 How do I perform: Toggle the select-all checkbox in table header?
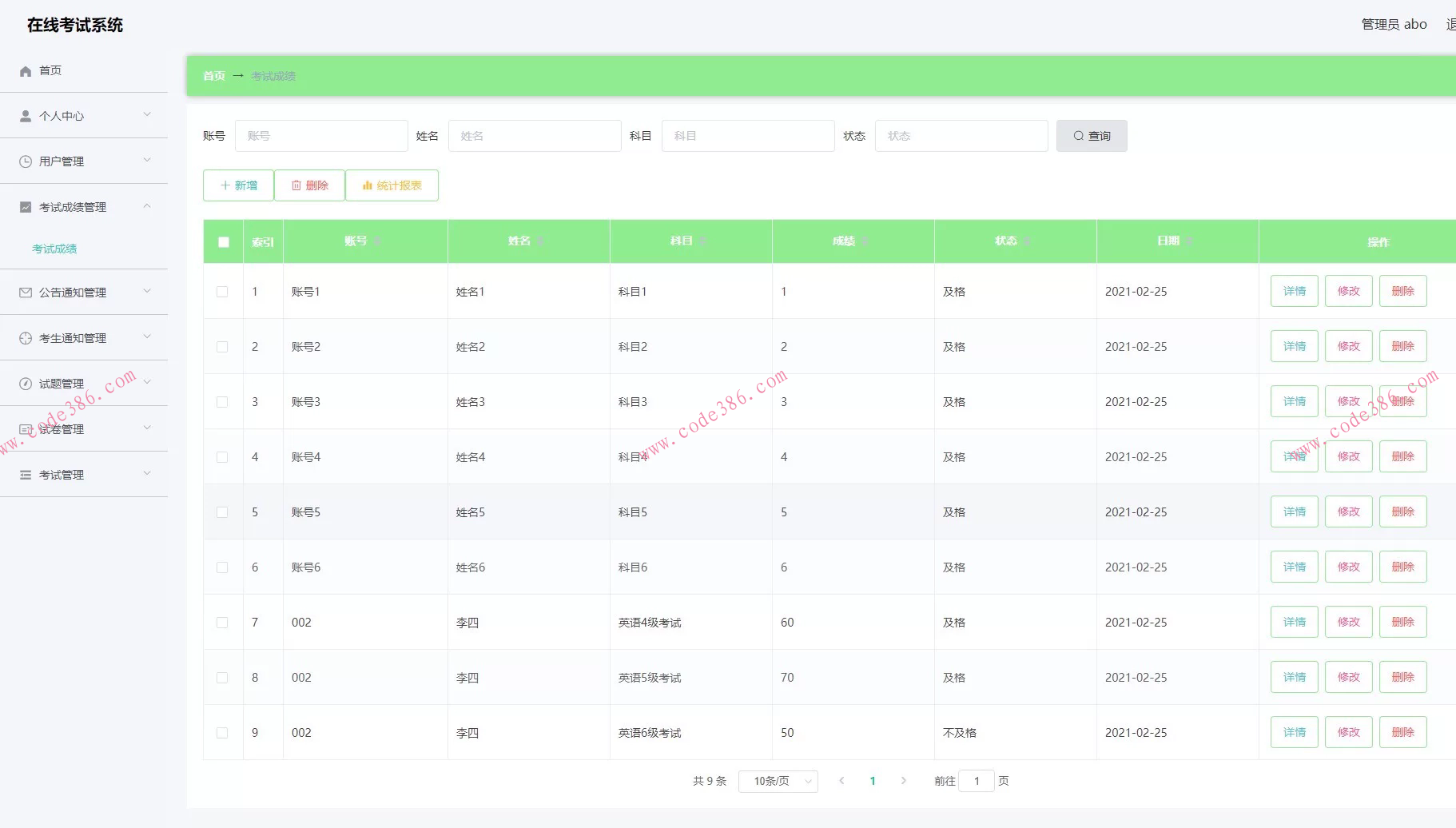[x=224, y=242]
